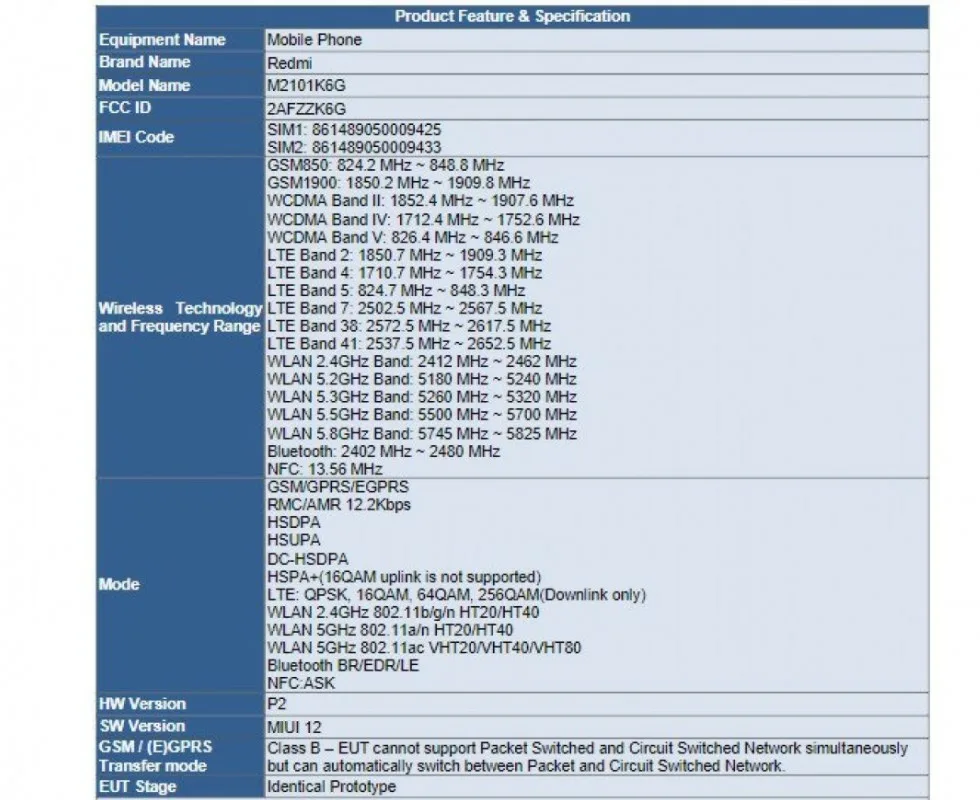The height and width of the screenshot is (800, 980).
Task: Select the 'Mode' label cell
Action: (180, 585)
